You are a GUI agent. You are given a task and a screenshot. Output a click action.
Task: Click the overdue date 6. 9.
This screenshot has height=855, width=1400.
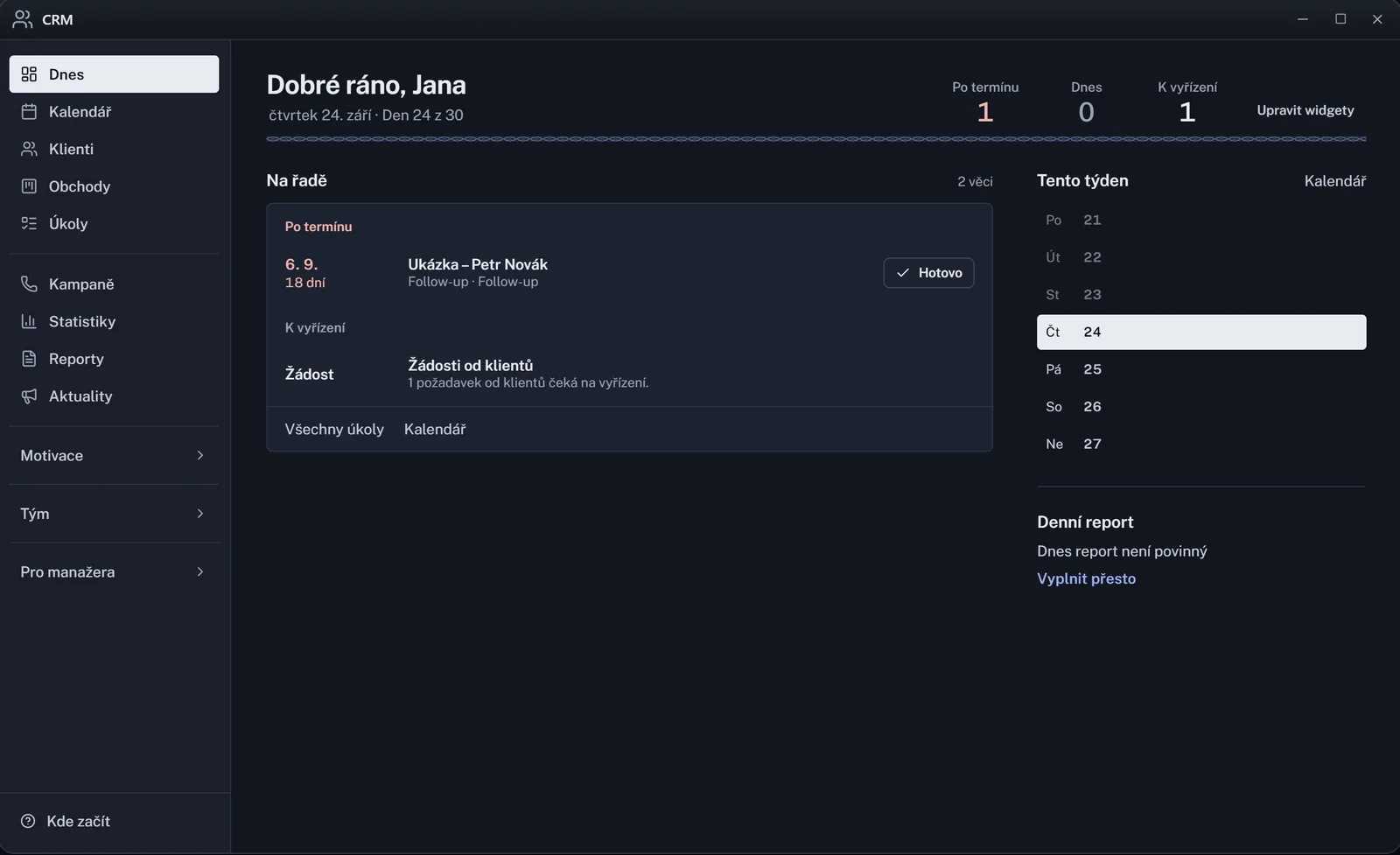pyautogui.click(x=302, y=264)
